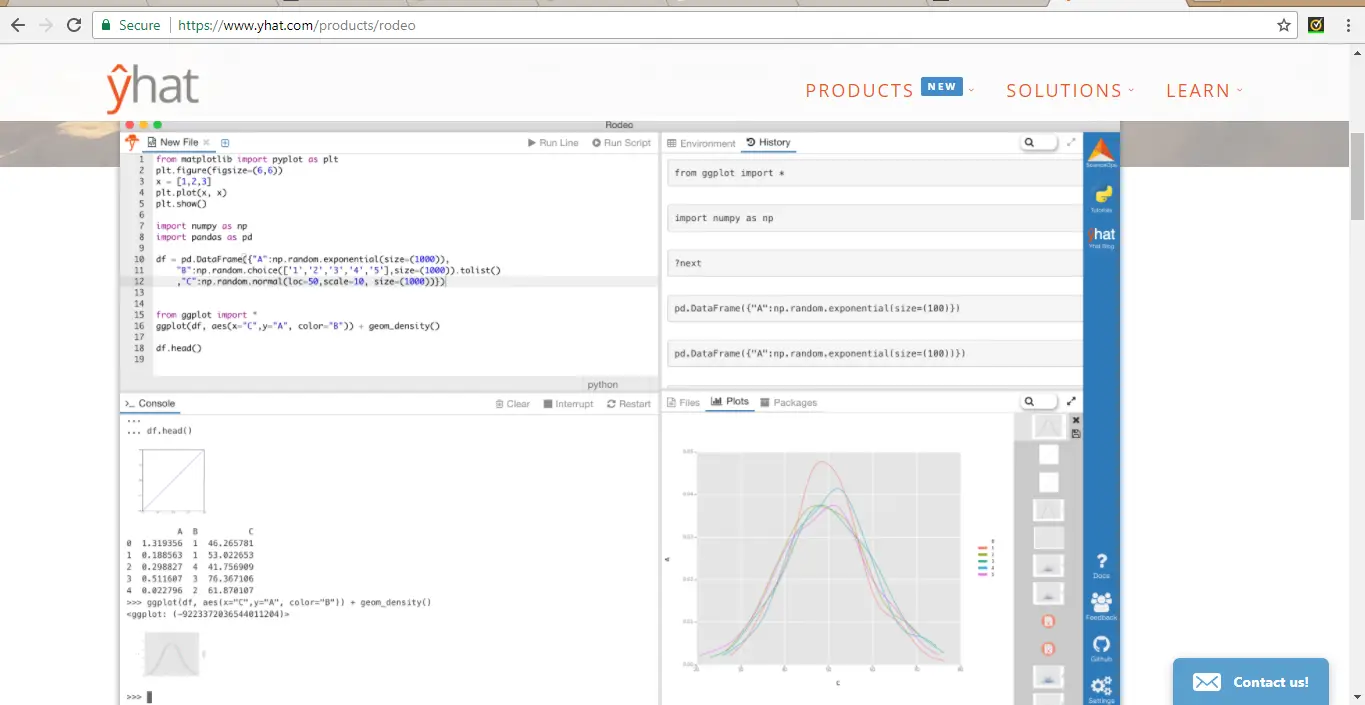Click the History search field
Image resolution: width=1365 pixels, height=705 pixels.
(1039, 143)
